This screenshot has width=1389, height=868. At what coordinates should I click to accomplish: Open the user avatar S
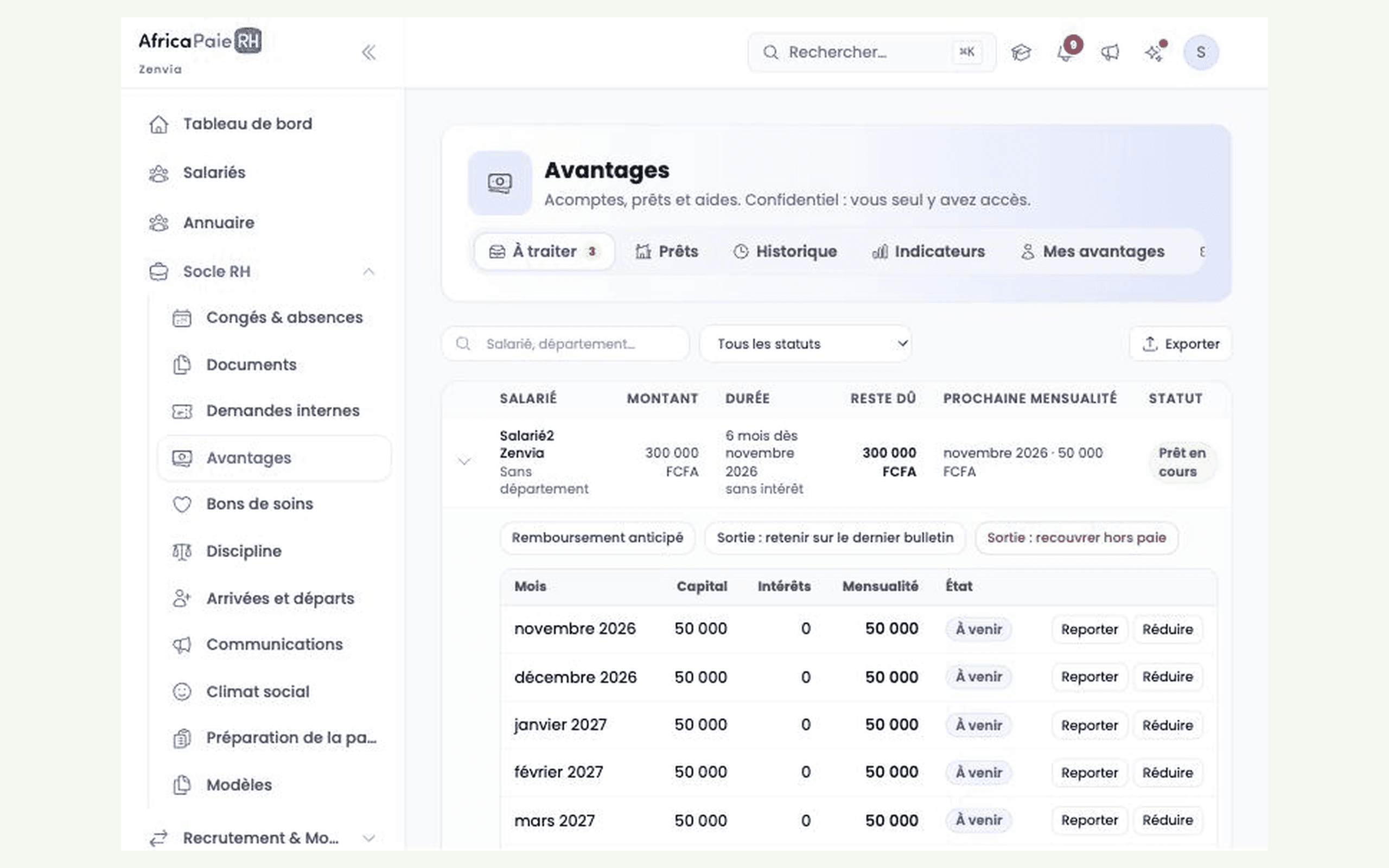pyautogui.click(x=1201, y=52)
